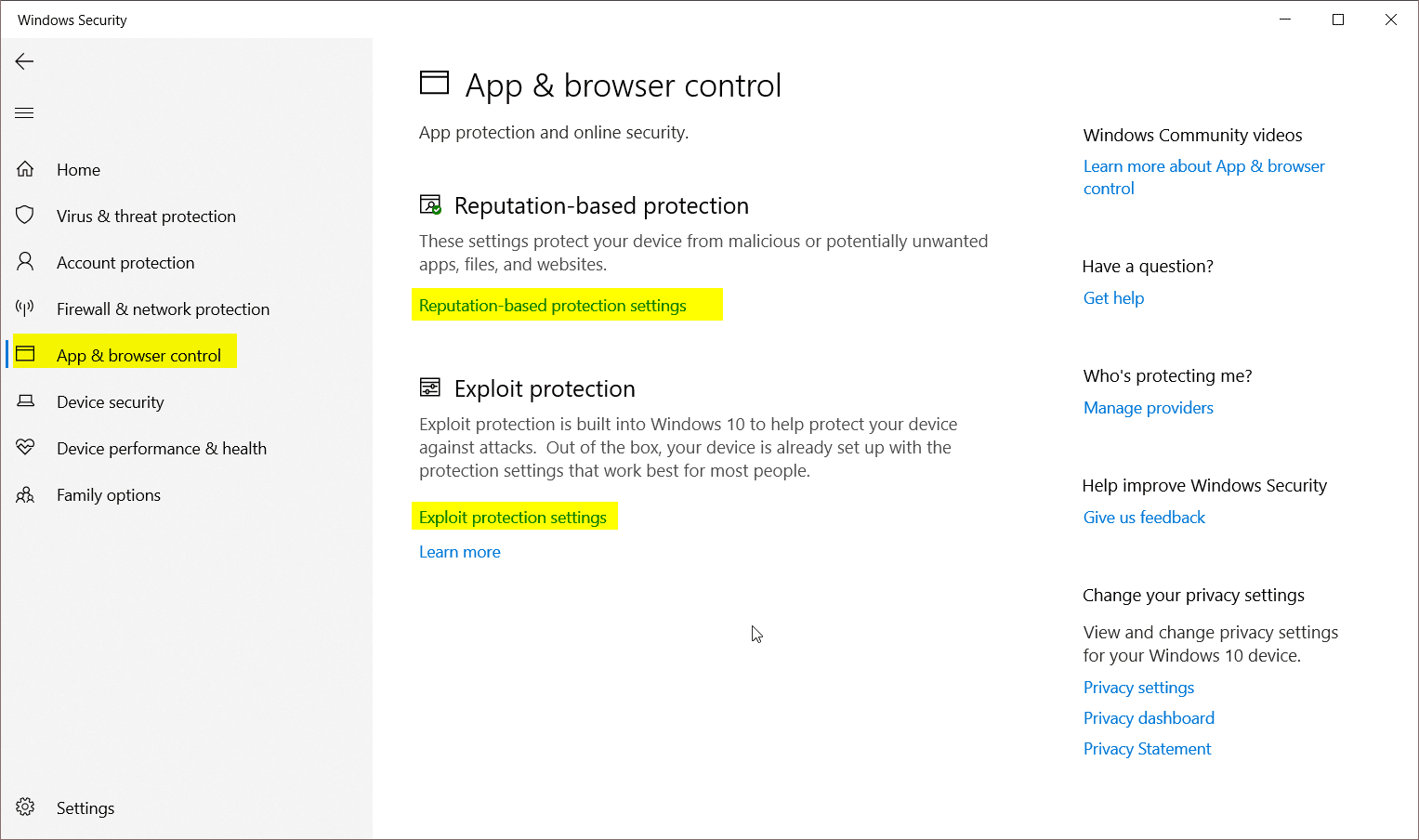Open Manage providers link
The height and width of the screenshot is (840, 1419).
point(1149,408)
